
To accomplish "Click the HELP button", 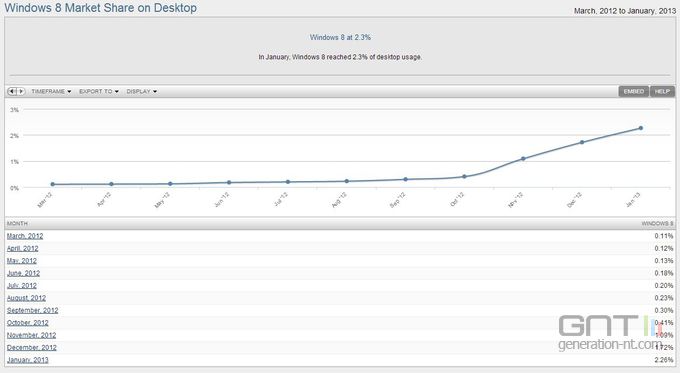I will (x=662, y=92).
